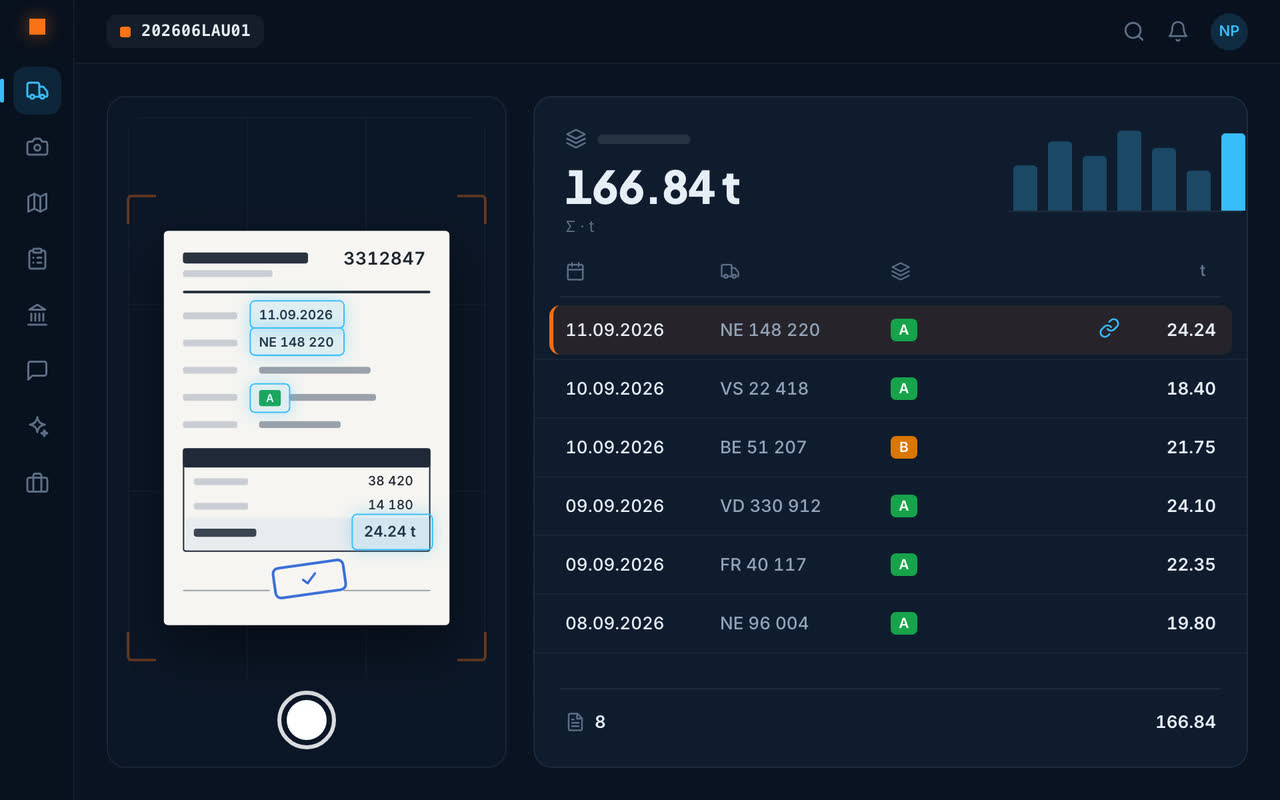This screenshot has width=1280, height=800.
Task: Open search with the magnifier icon
Action: (1134, 31)
